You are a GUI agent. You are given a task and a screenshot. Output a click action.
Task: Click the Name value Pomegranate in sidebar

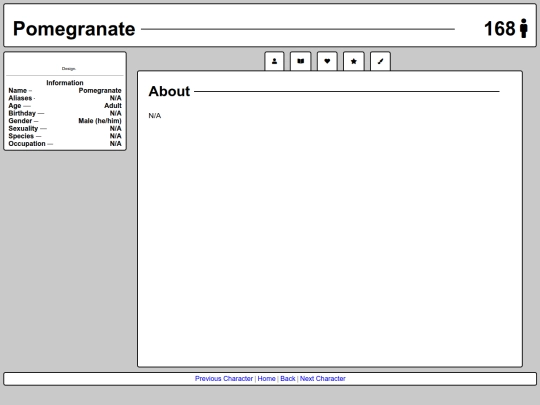click(x=100, y=91)
